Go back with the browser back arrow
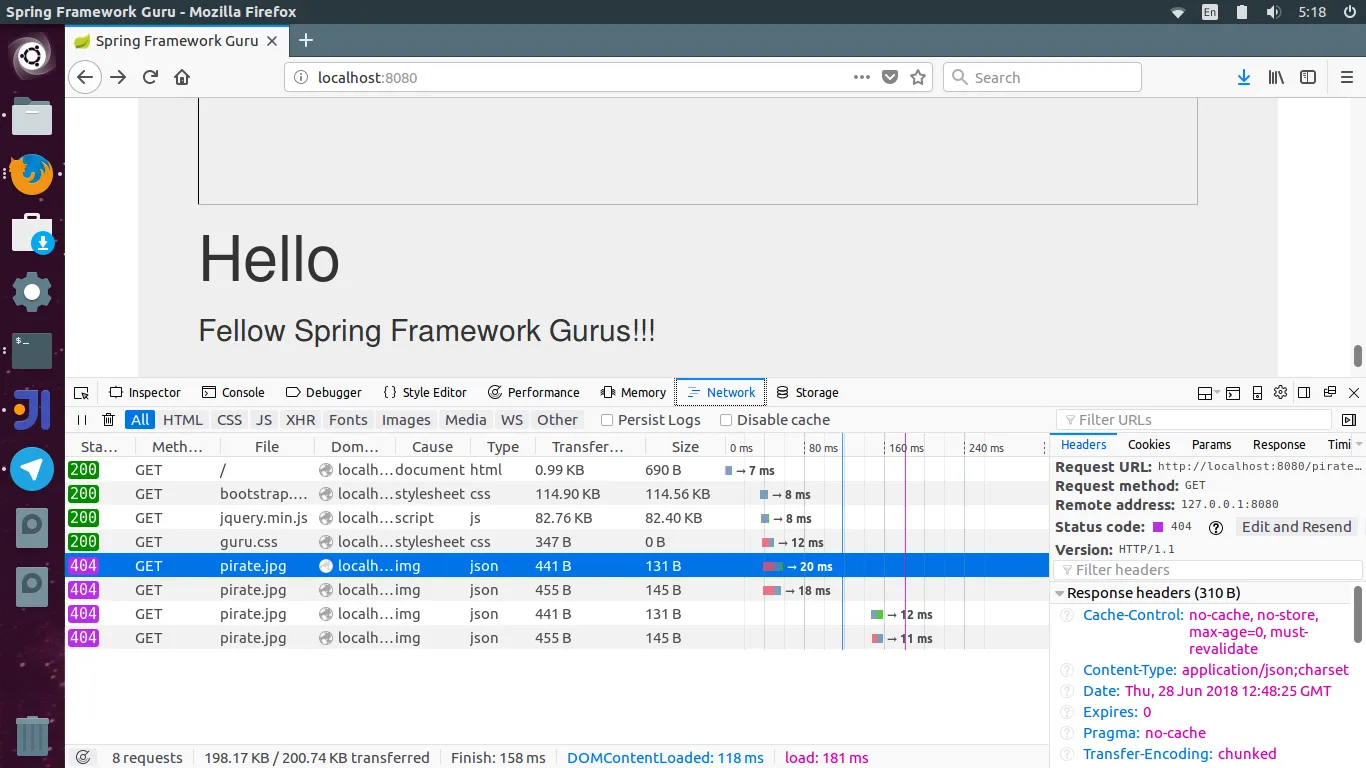The width and height of the screenshot is (1366, 768). click(x=85, y=77)
